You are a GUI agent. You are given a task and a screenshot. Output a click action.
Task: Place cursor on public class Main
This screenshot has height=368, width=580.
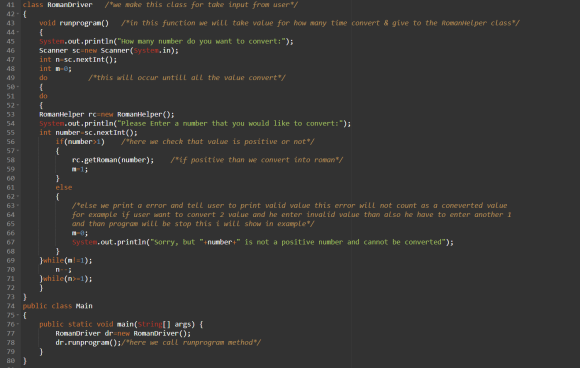[x=57, y=306]
